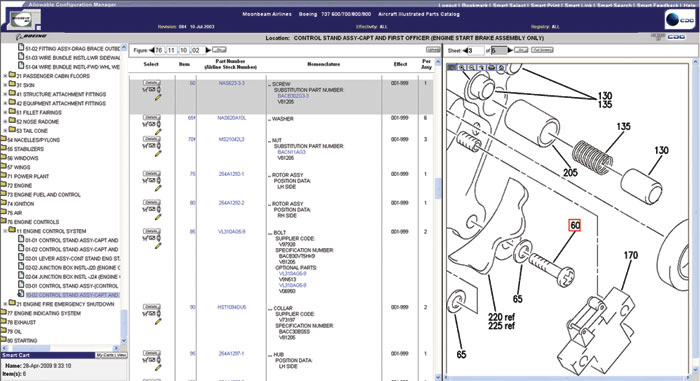700x381 pixels.
Task: Open part number HST1094DU6 link
Action: coord(232,307)
